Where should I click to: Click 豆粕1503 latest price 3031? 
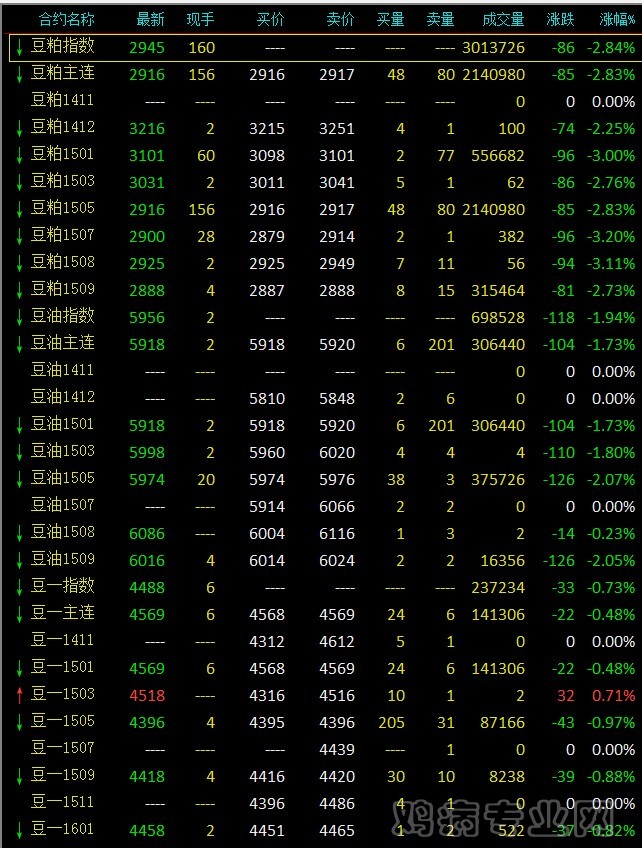point(147,183)
